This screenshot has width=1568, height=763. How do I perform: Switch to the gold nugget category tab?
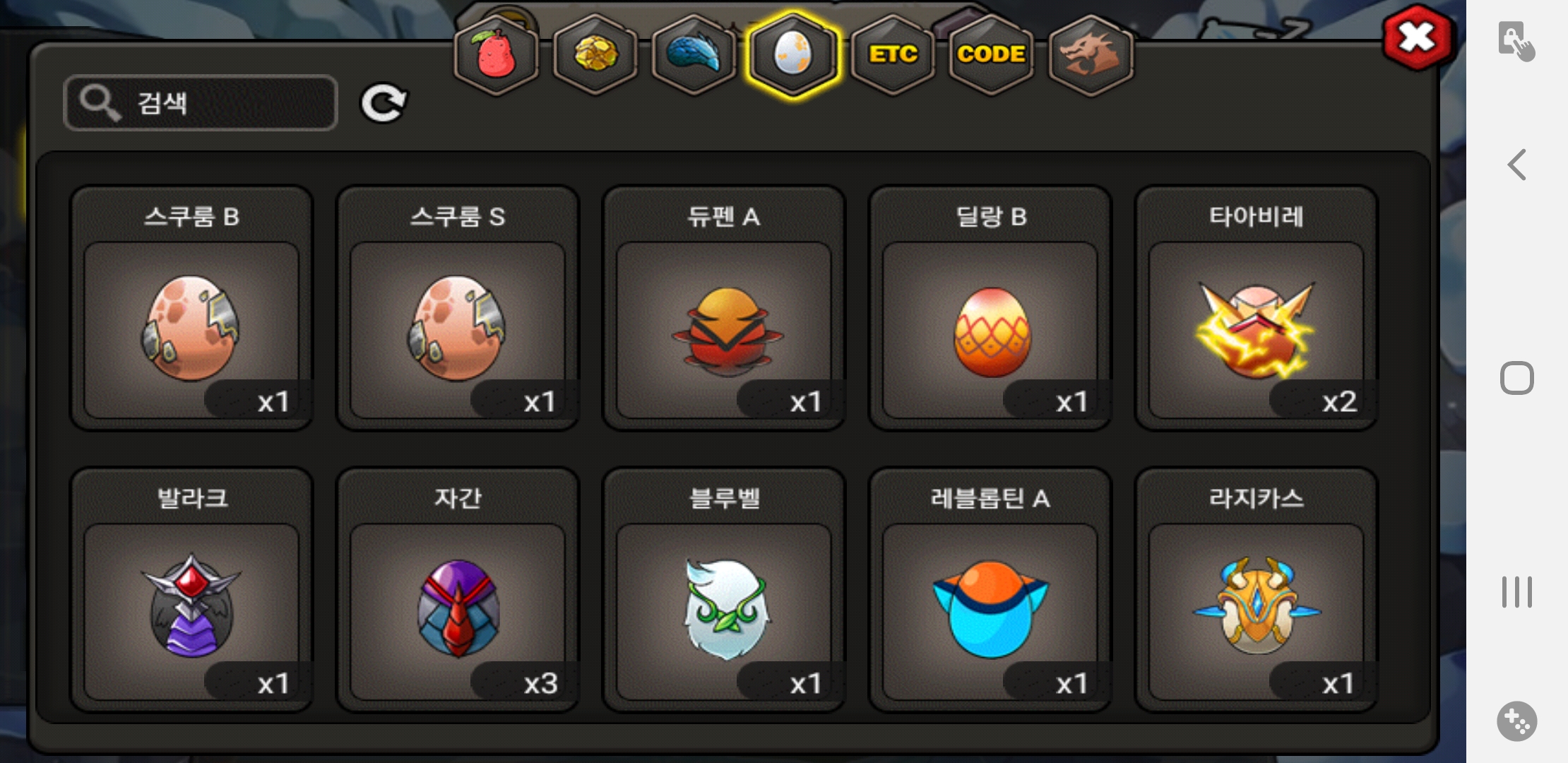[595, 54]
